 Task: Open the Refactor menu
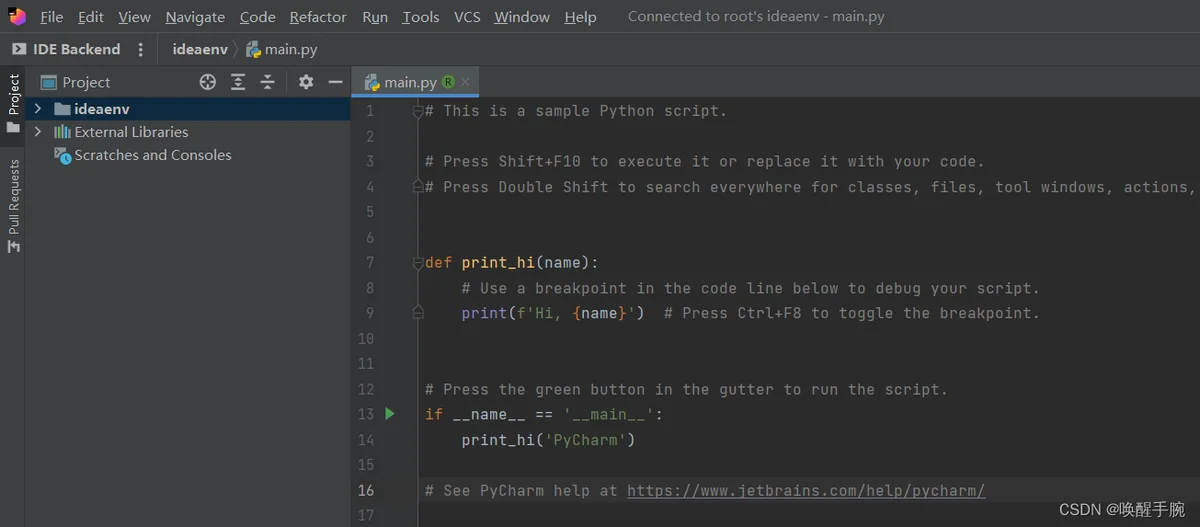coord(318,17)
